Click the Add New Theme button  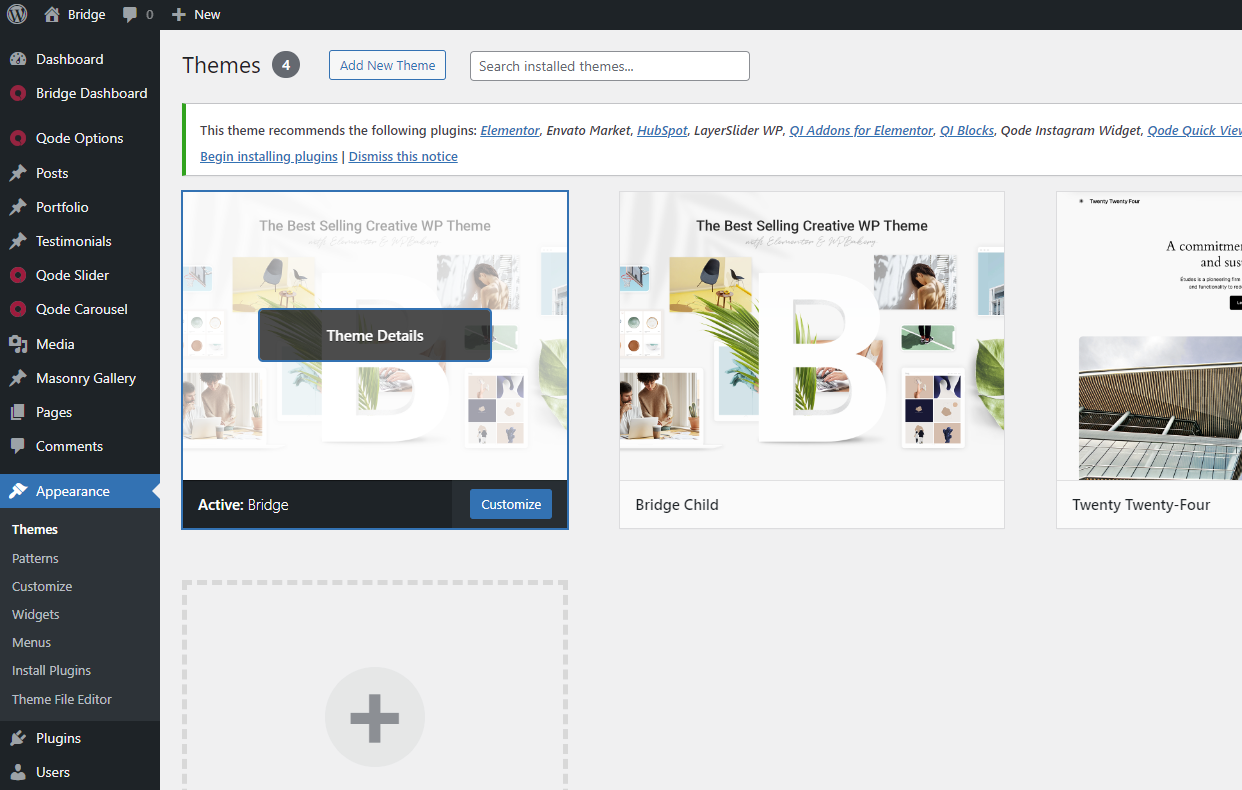387,65
